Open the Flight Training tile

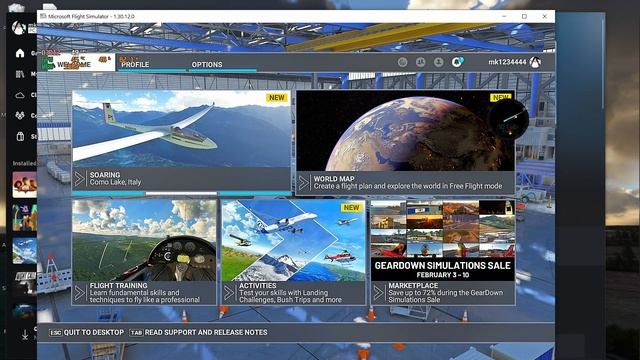click(x=144, y=252)
